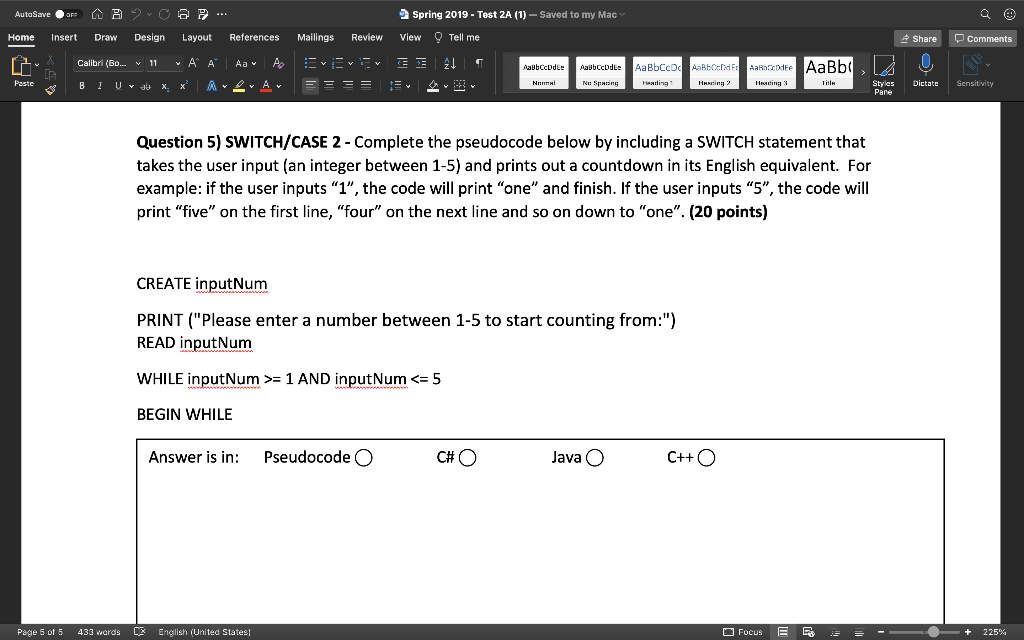Image resolution: width=1024 pixels, height=640 pixels.
Task: Center align the paragraph
Action: [x=331, y=86]
